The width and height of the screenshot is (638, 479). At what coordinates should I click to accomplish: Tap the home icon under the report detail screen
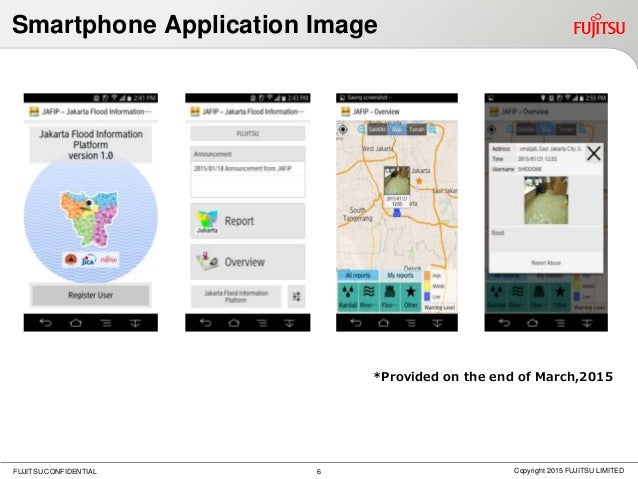click(x=532, y=323)
